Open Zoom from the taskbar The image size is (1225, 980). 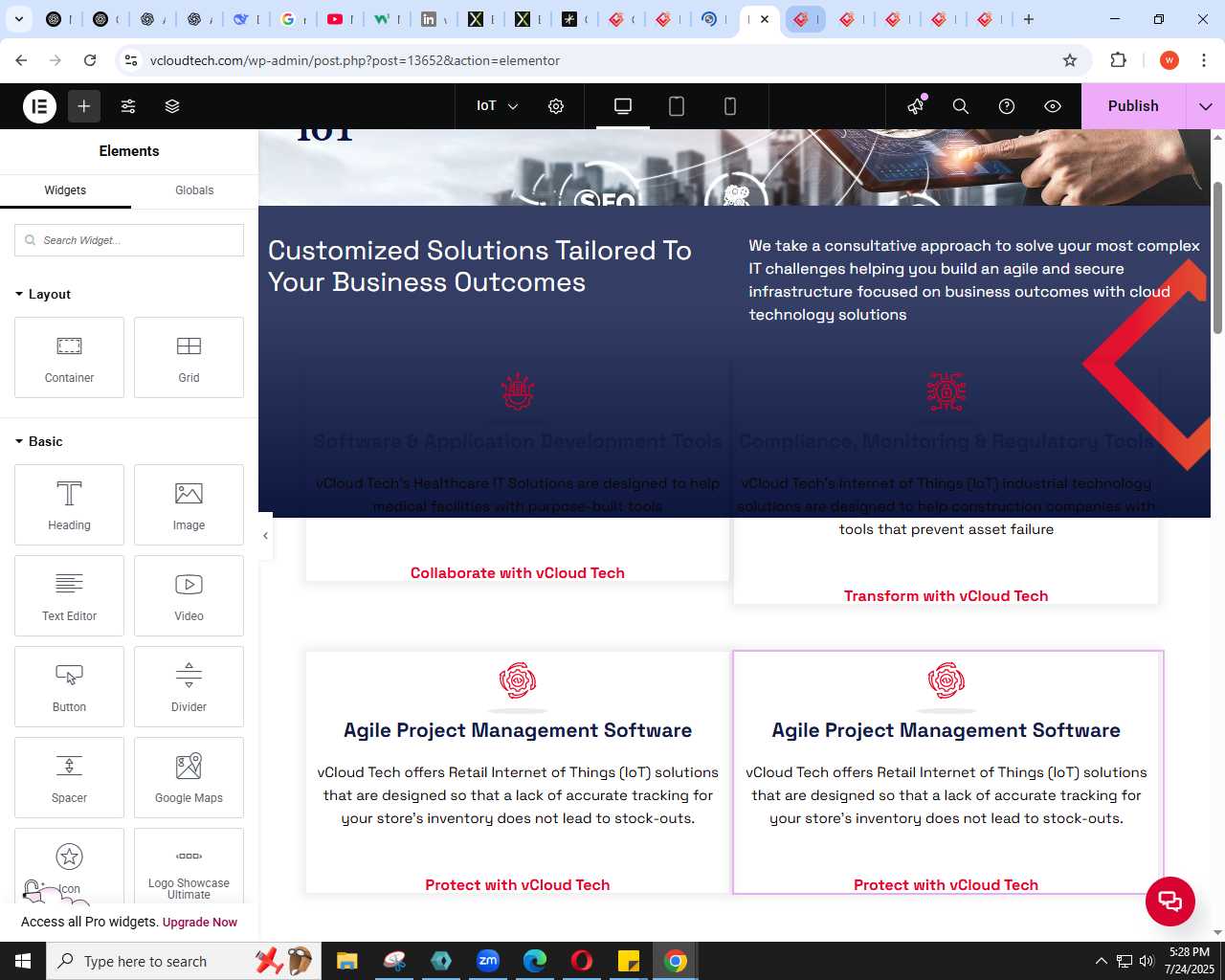[x=488, y=961]
